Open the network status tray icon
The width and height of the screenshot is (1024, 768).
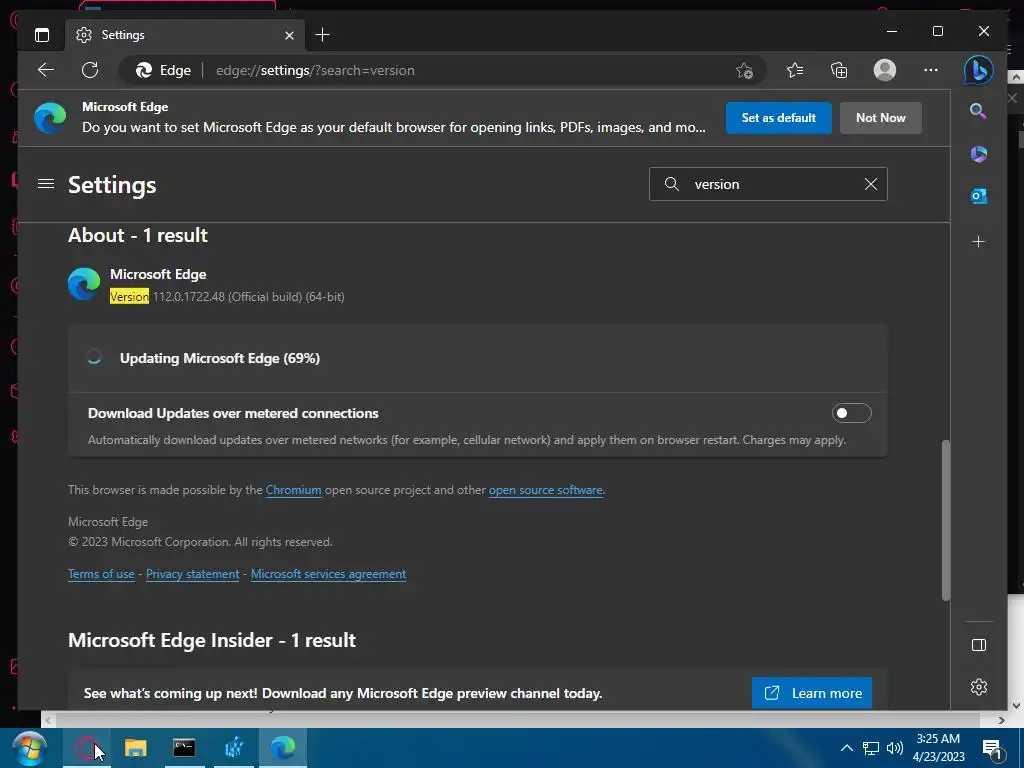coord(871,748)
